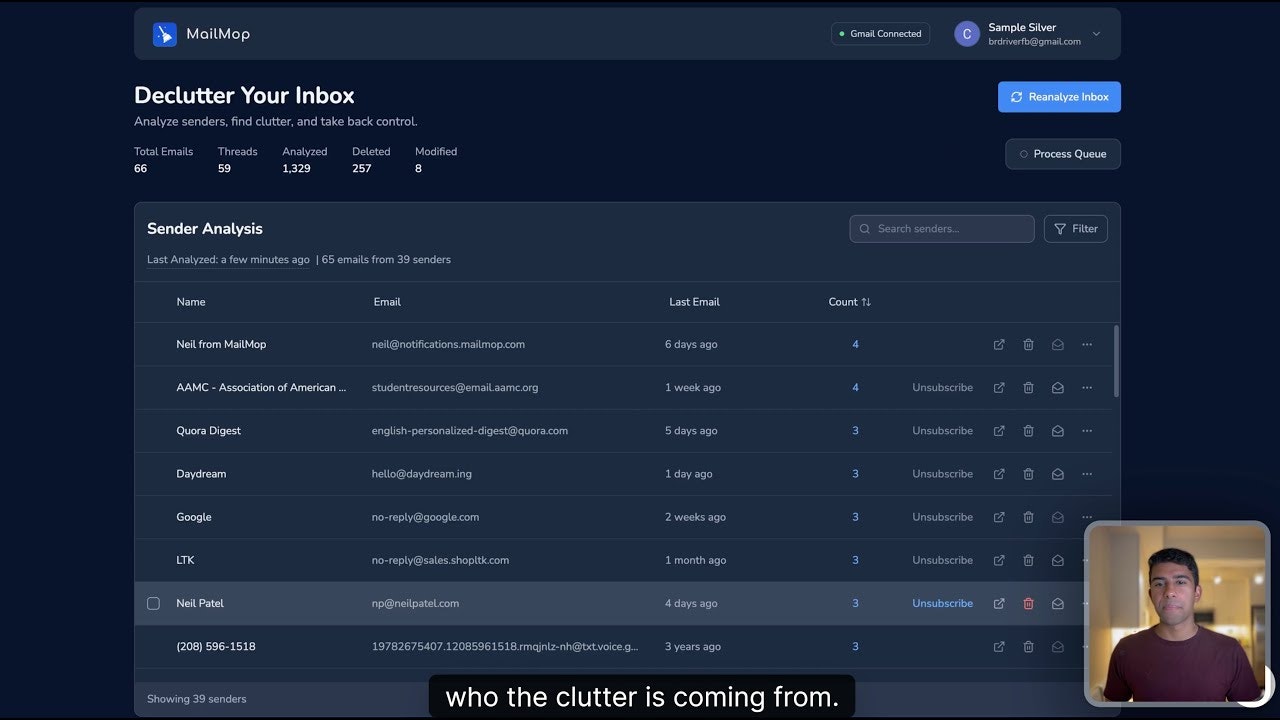This screenshot has width=1280, height=720.
Task: Click envelope icon in LTK row
Action: coord(1057,560)
